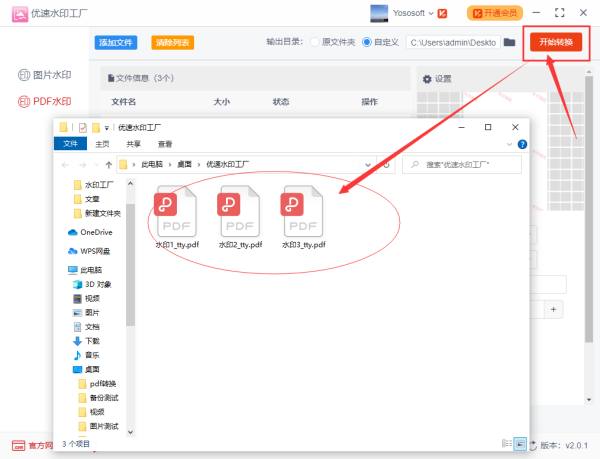600x459 pixels.
Task: Open the 文章 folder in the navigation pane
Action: (x=87, y=199)
